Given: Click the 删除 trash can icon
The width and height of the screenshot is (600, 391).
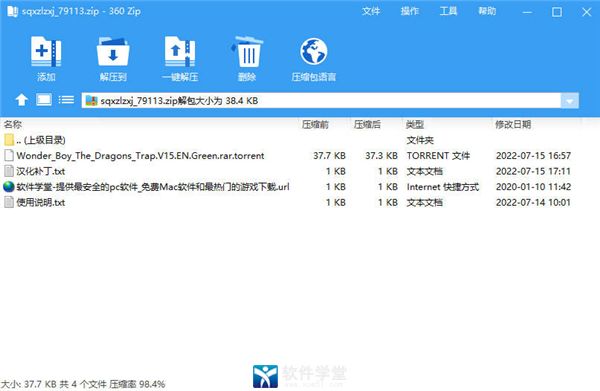Looking at the screenshot, I should [247, 51].
